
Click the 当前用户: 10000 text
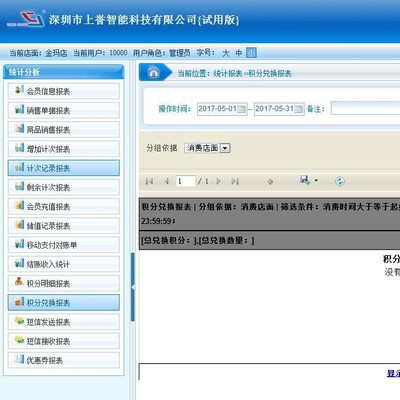pyautogui.click(x=100, y=53)
